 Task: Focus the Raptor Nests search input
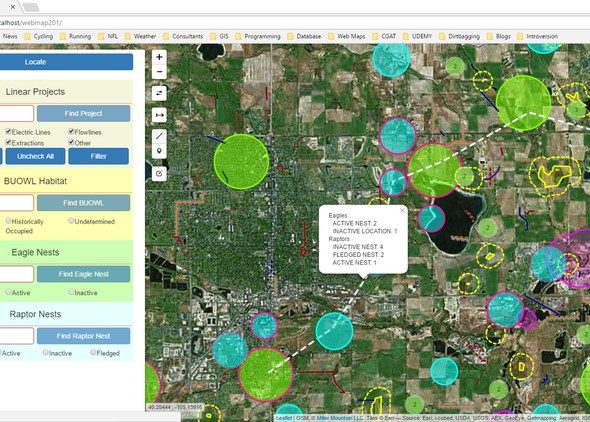[x=16, y=336]
